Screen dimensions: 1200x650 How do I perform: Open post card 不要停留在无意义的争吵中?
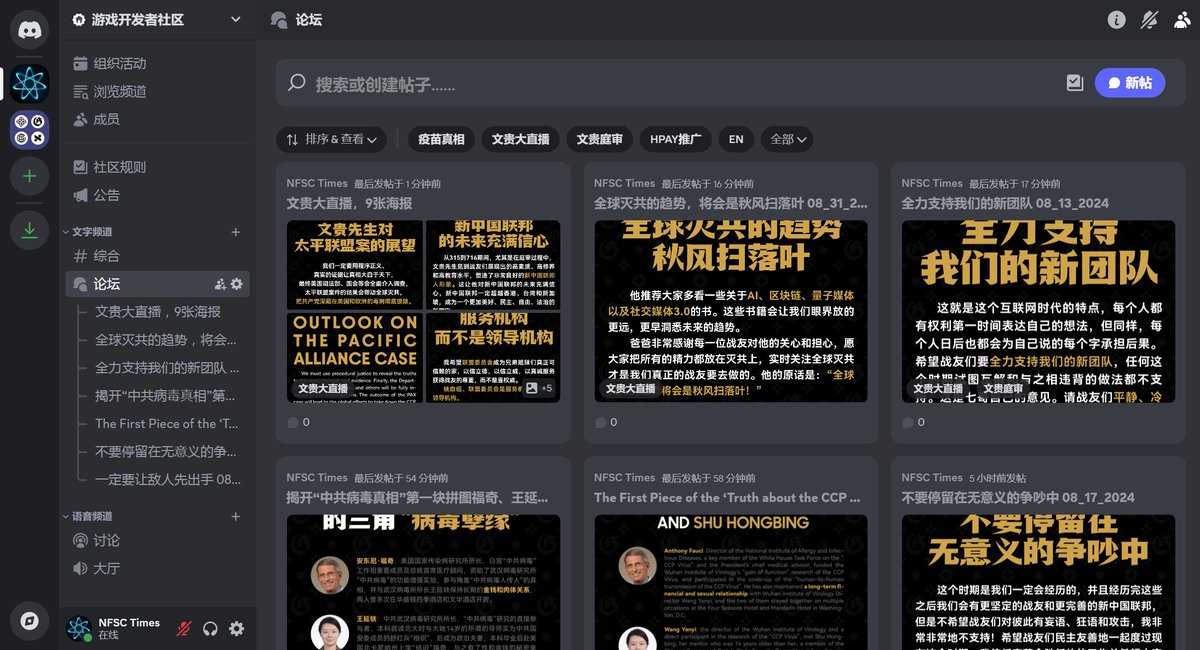click(1038, 553)
